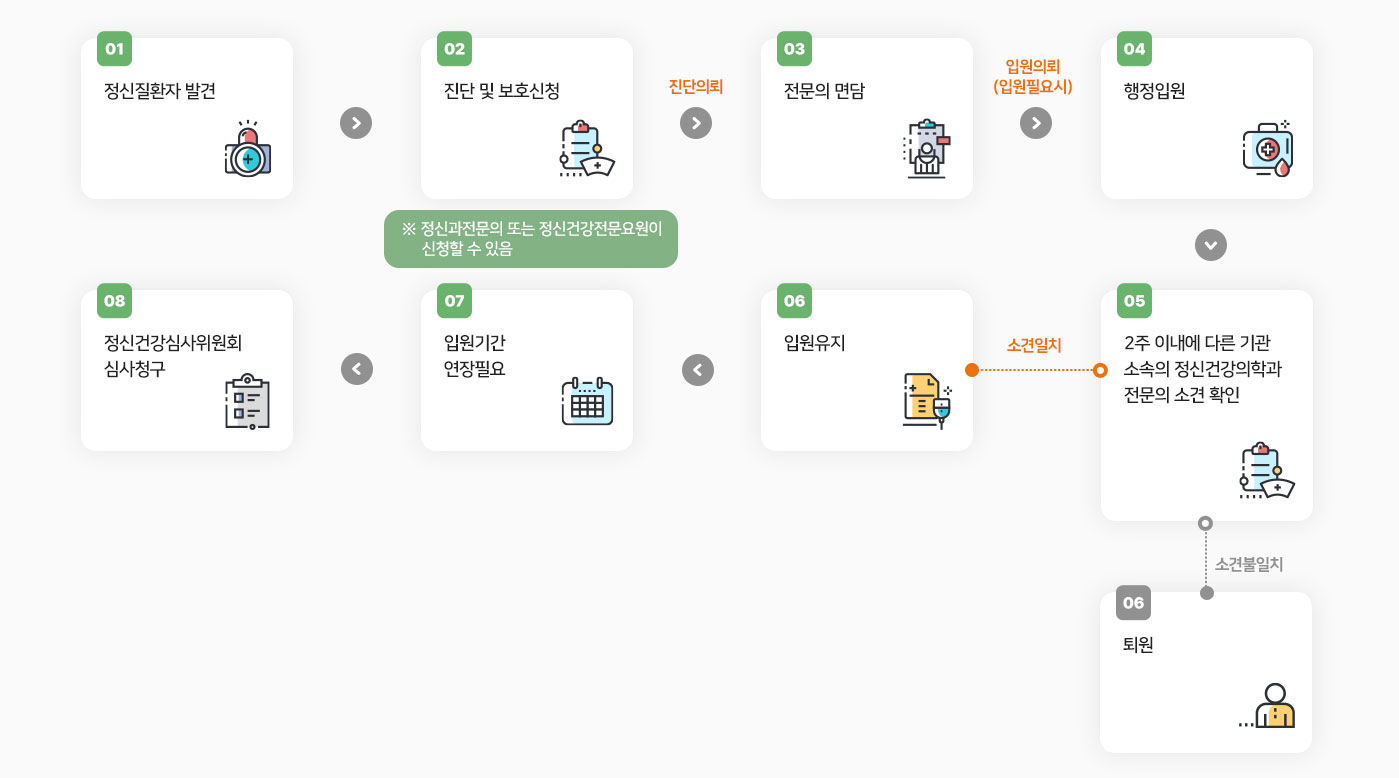Image resolution: width=1399 pixels, height=778 pixels.
Task: Click the green note about 정신건강전문요원
Action: (531, 239)
